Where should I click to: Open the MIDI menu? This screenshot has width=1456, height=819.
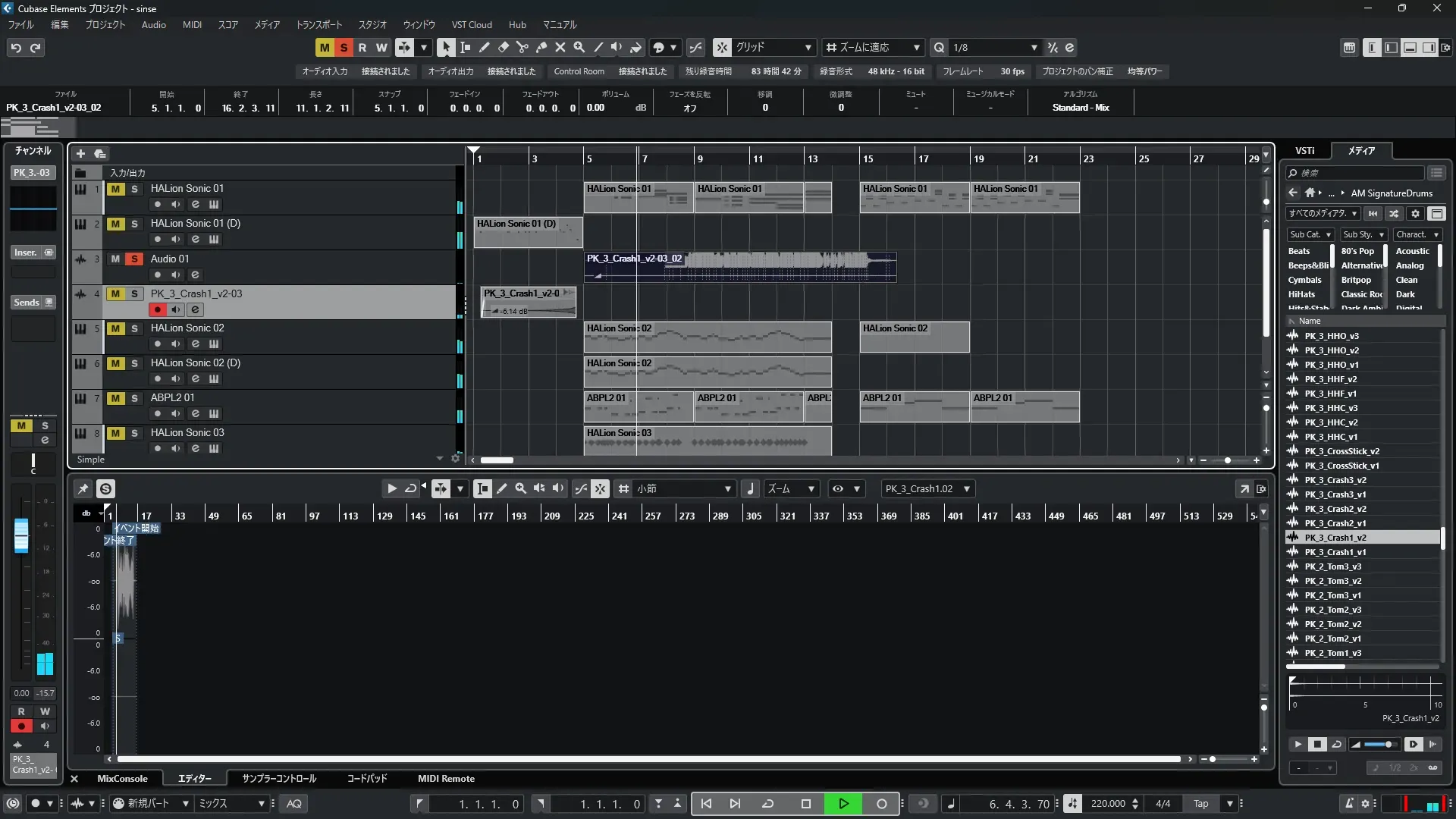(192, 24)
